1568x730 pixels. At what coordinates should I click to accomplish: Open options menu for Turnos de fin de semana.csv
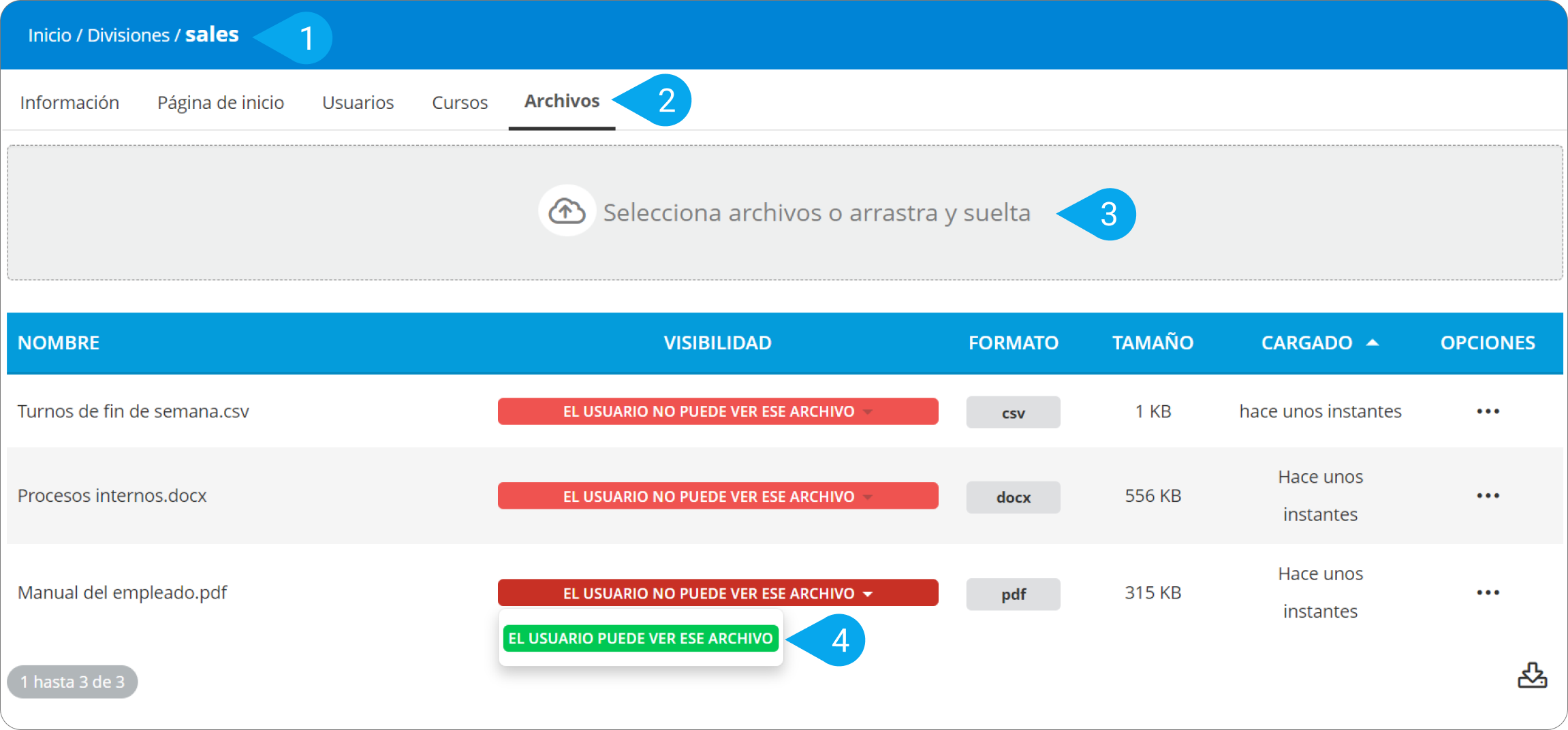point(1488,411)
